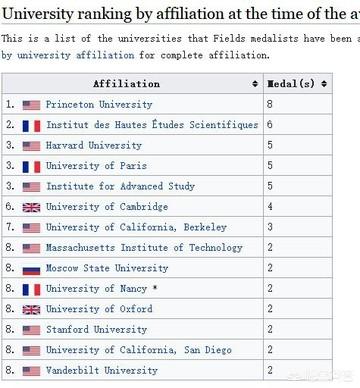360x388 pixels.
Task: Open the Institute for Advanced Study link
Action: point(120,186)
